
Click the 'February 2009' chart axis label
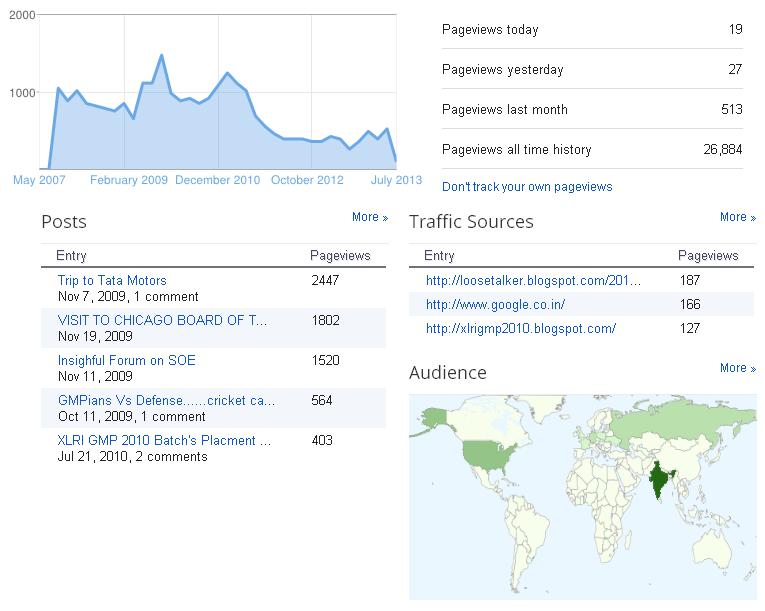pyautogui.click(x=129, y=180)
